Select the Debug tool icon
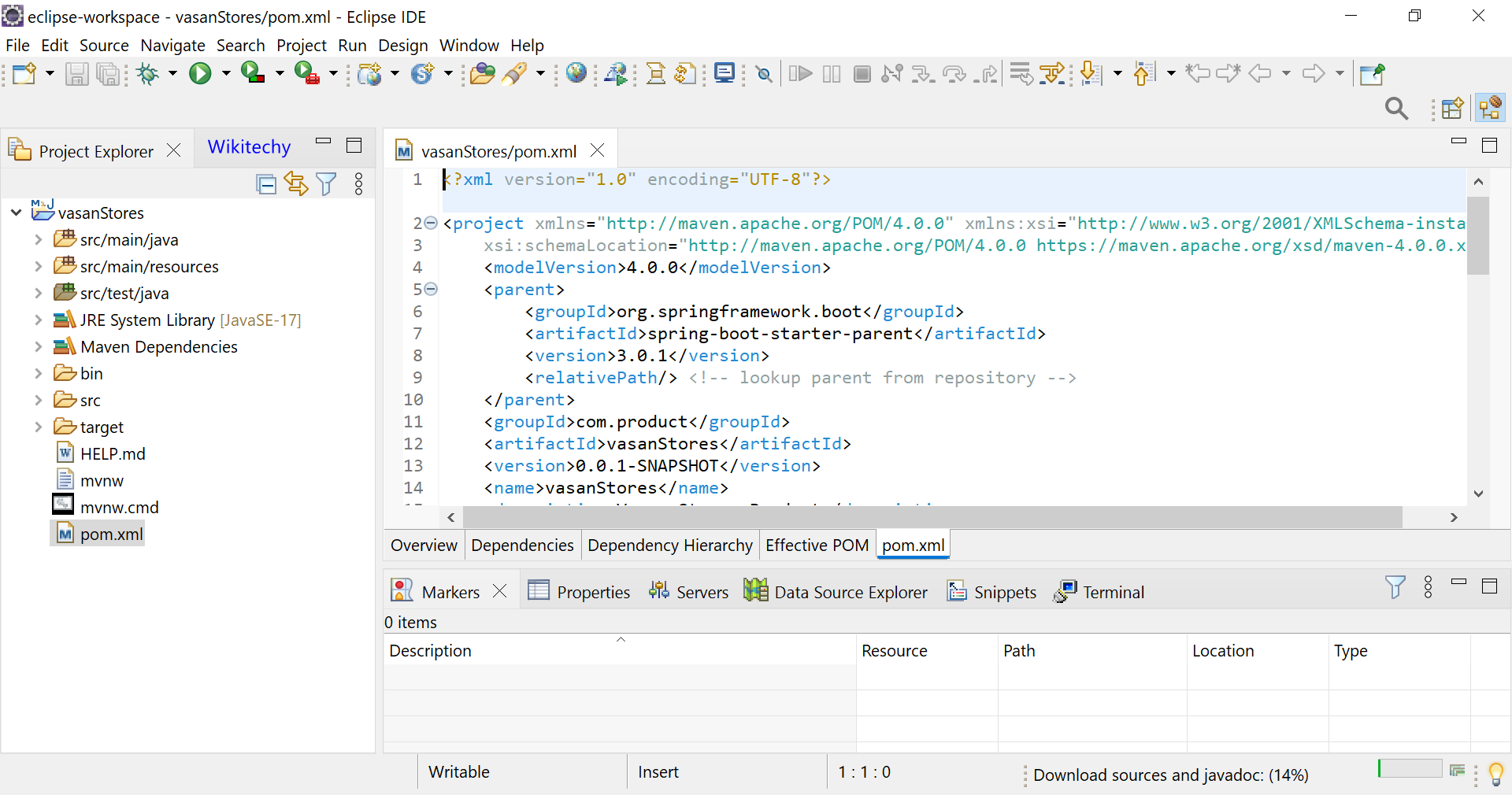The width and height of the screenshot is (1512, 795). [149, 74]
